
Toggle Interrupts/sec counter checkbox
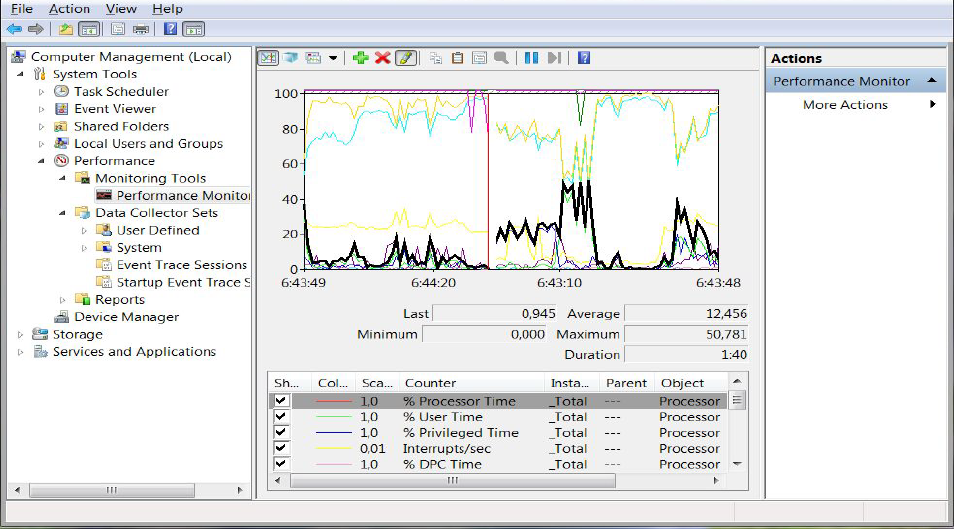[x=281, y=449]
